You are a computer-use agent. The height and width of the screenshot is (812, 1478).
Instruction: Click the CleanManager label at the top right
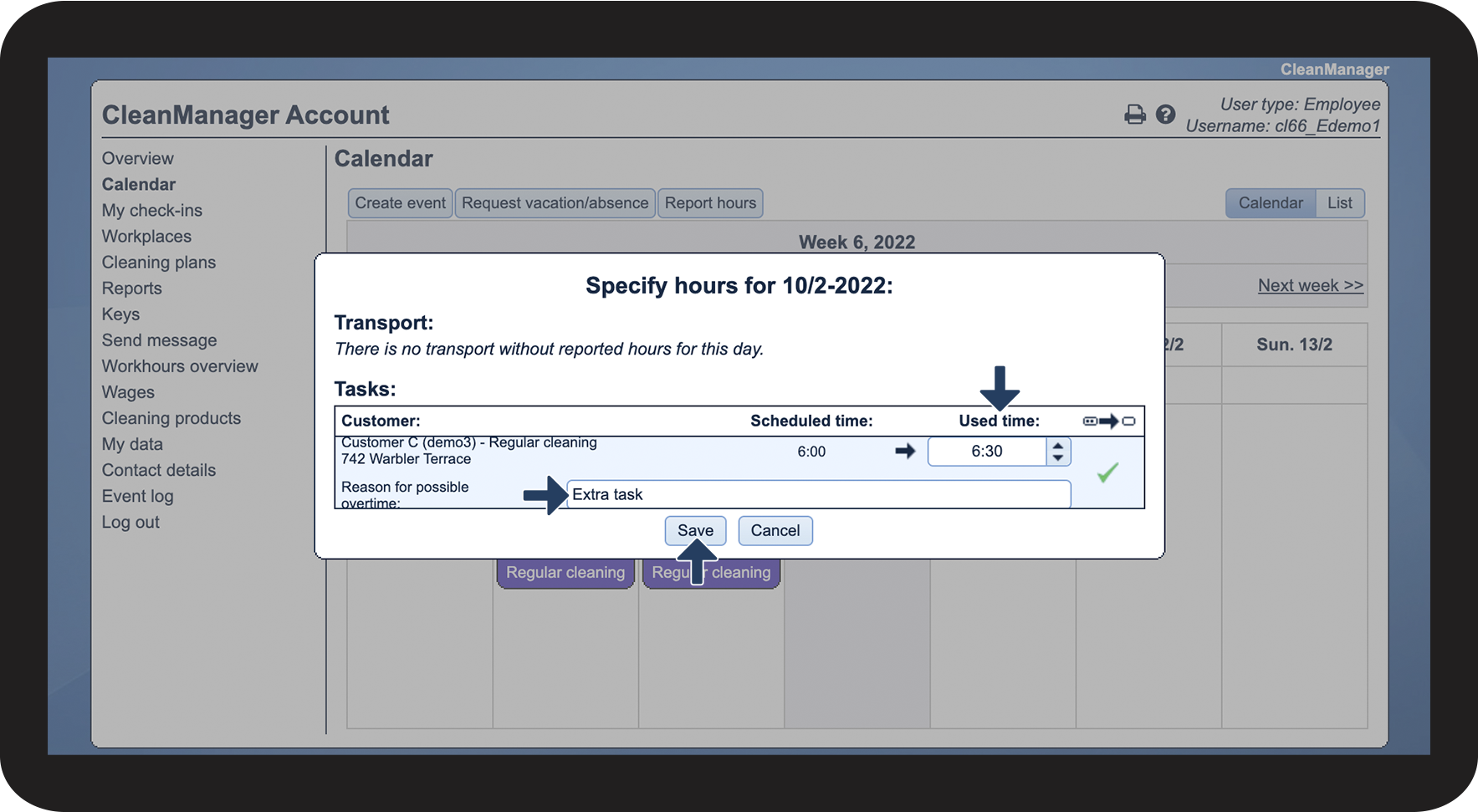click(1334, 69)
